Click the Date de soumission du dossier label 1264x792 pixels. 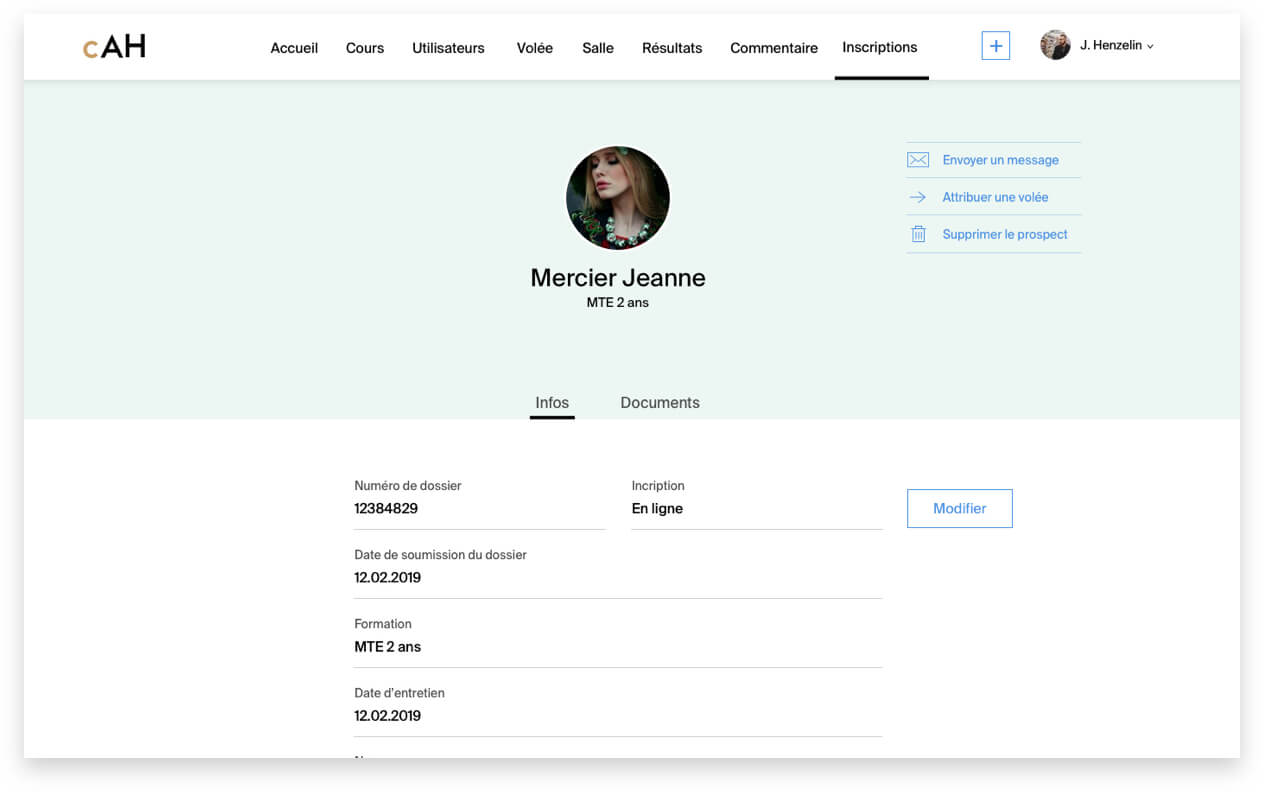point(440,555)
